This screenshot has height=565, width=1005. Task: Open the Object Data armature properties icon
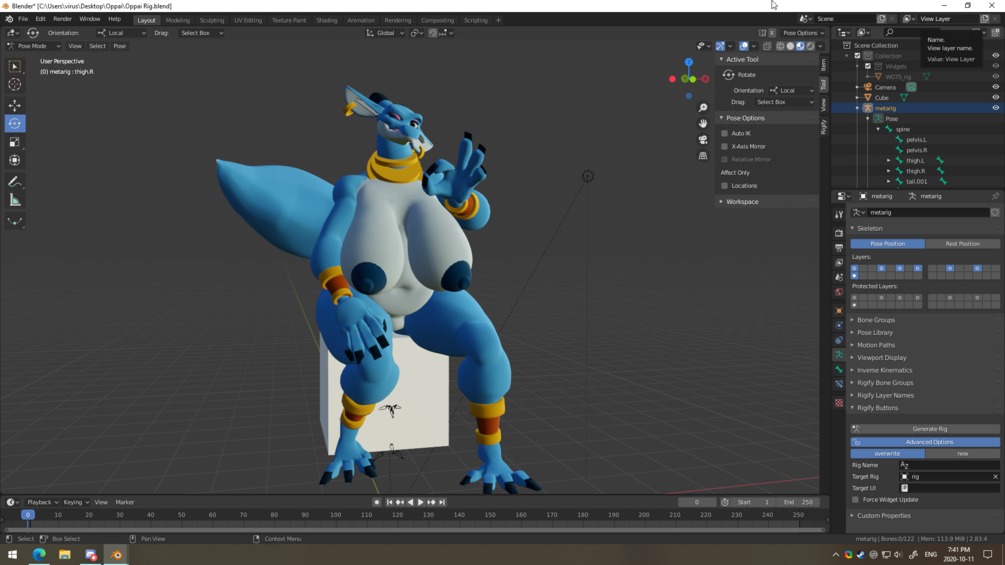pyautogui.click(x=839, y=354)
